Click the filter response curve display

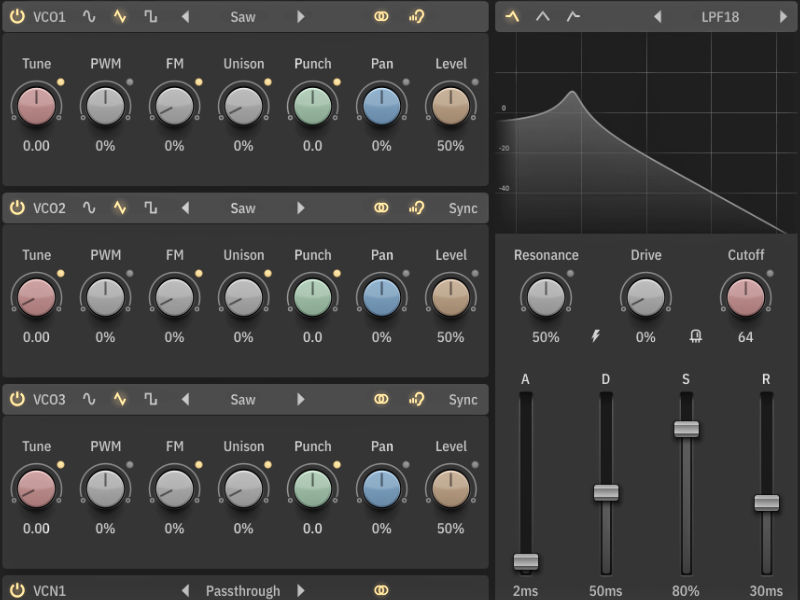[646, 134]
